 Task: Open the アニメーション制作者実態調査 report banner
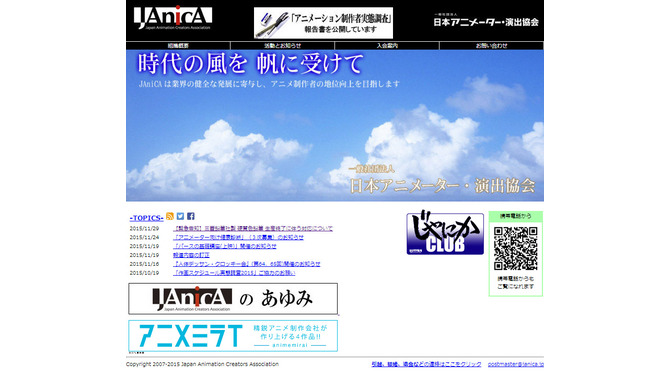323,23
